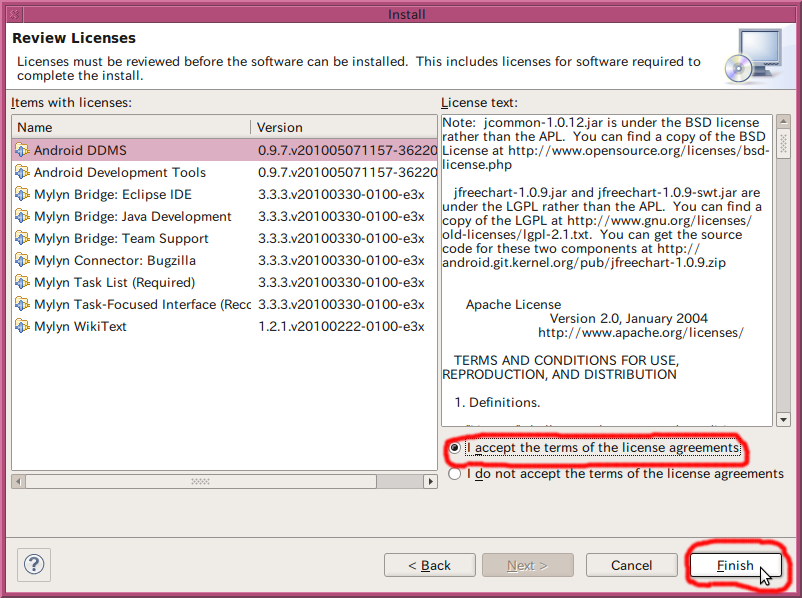Go back with the Back button

(430, 565)
